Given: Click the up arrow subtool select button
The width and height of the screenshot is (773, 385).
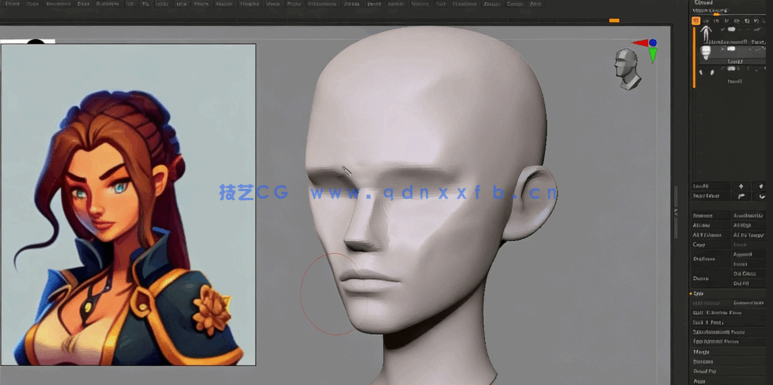Looking at the screenshot, I should pyautogui.click(x=740, y=186).
